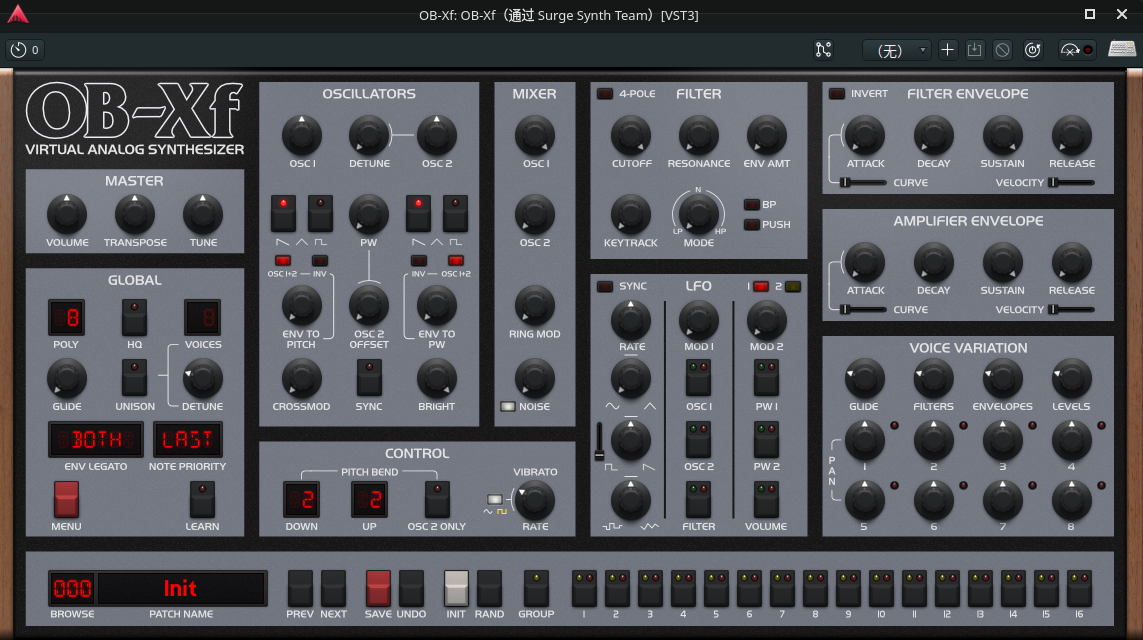Toggle LFO FILTER destination switch
Image resolution: width=1143 pixels, height=640 pixels.
[x=698, y=499]
